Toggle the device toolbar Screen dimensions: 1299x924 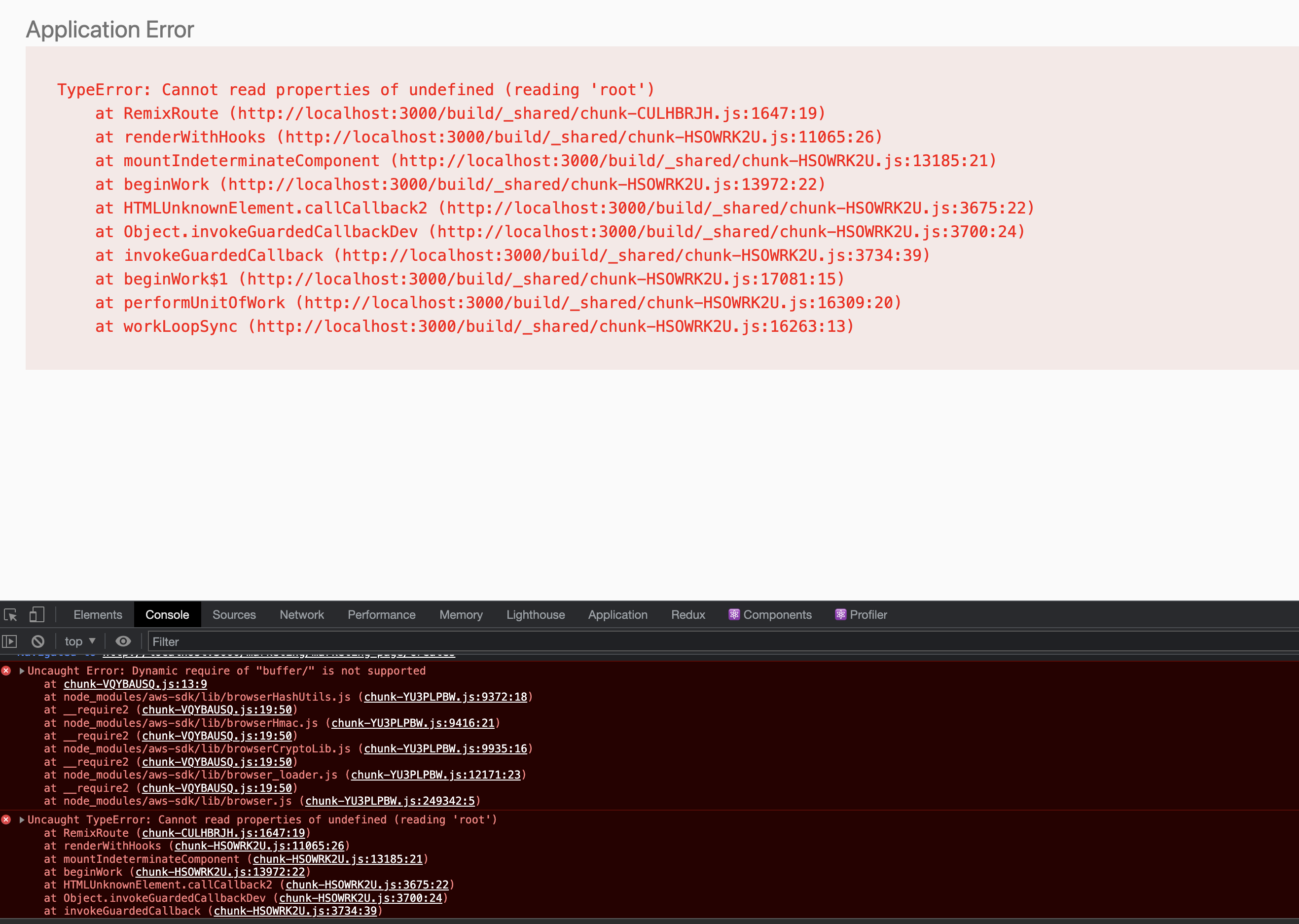[37, 616]
